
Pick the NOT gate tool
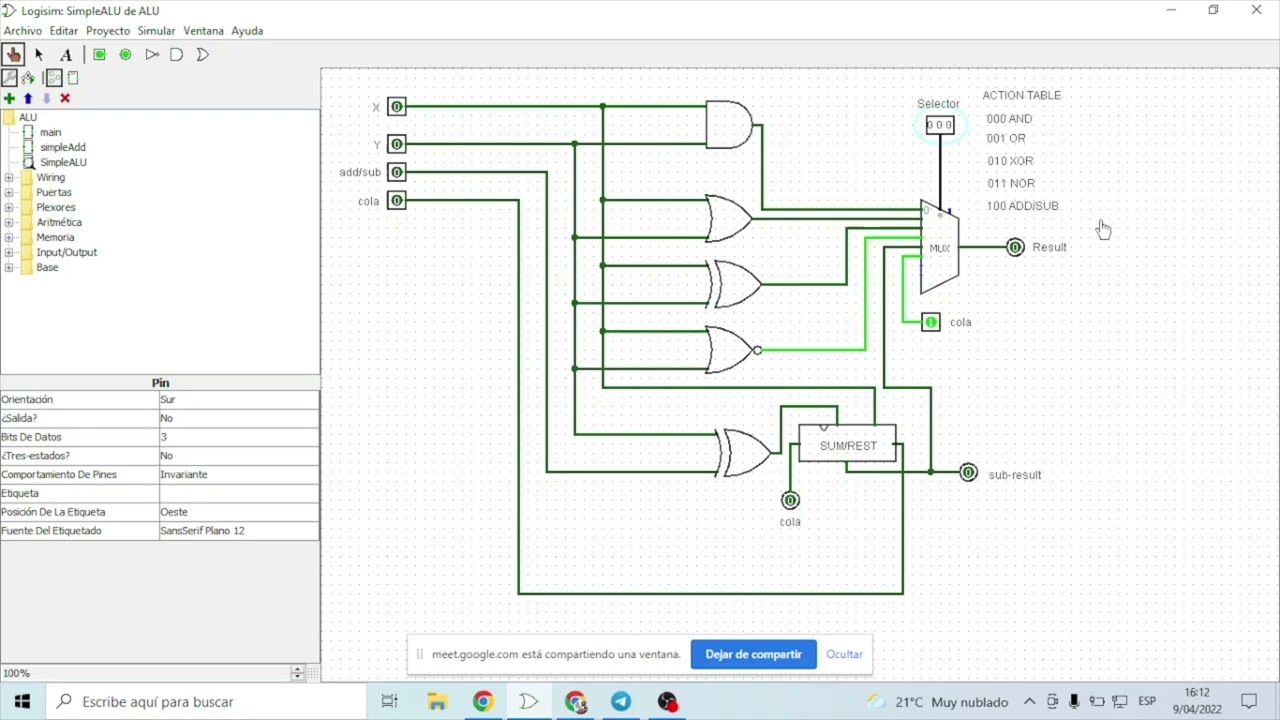click(x=152, y=55)
